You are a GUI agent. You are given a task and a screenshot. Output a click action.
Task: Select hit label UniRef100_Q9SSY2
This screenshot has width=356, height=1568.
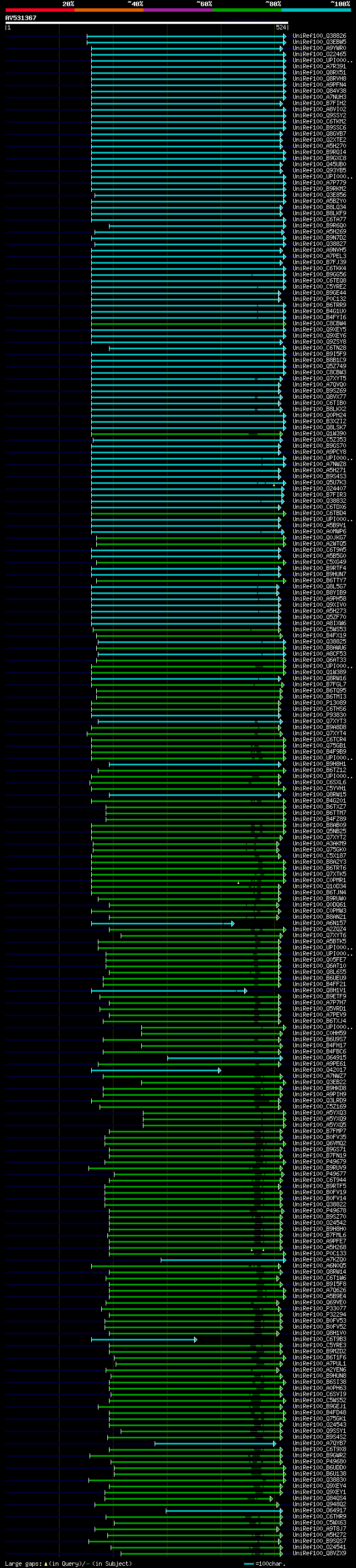[x=319, y=115]
